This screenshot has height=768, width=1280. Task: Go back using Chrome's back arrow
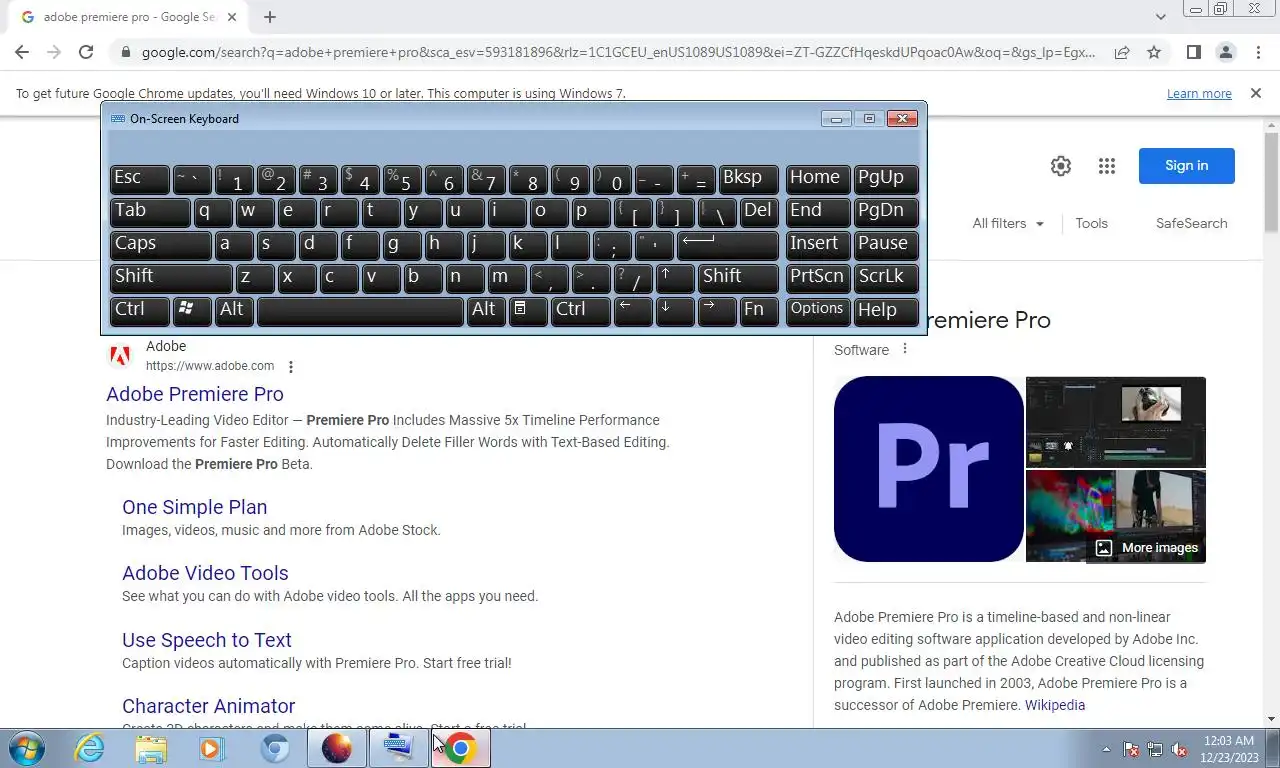22,52
